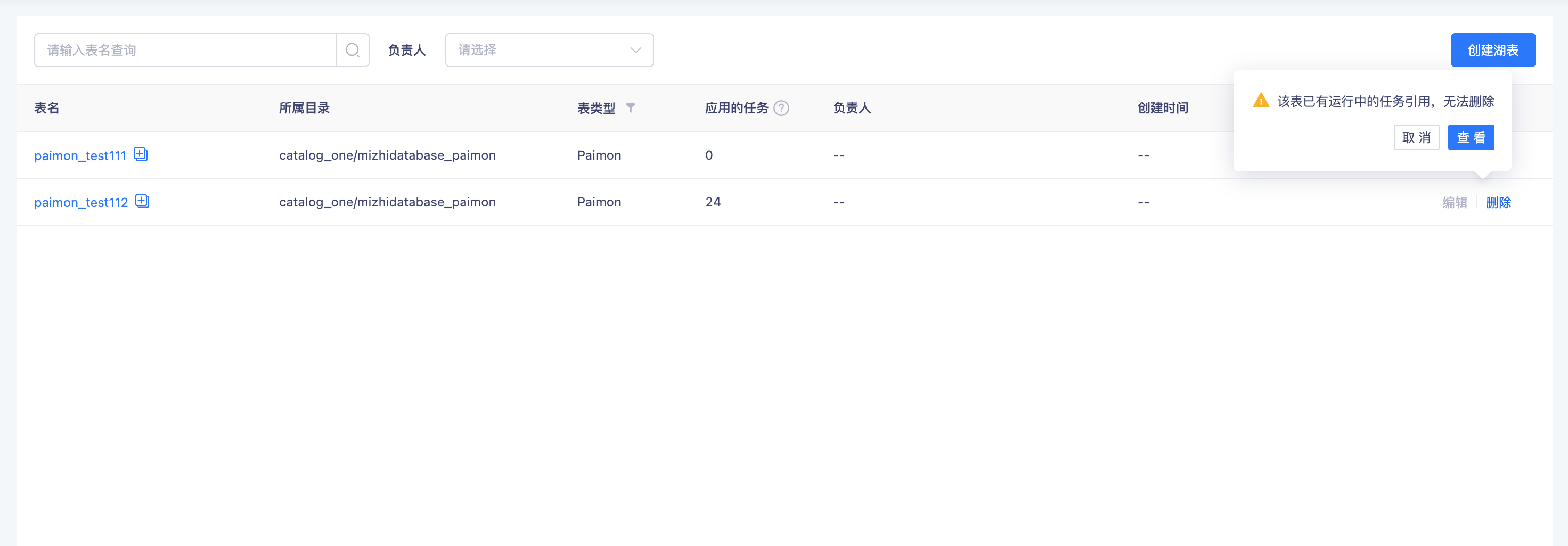Screen dimensions: 1568x546
Task: Click the 表类型 column header text
Action: click(x=596, y=107)
